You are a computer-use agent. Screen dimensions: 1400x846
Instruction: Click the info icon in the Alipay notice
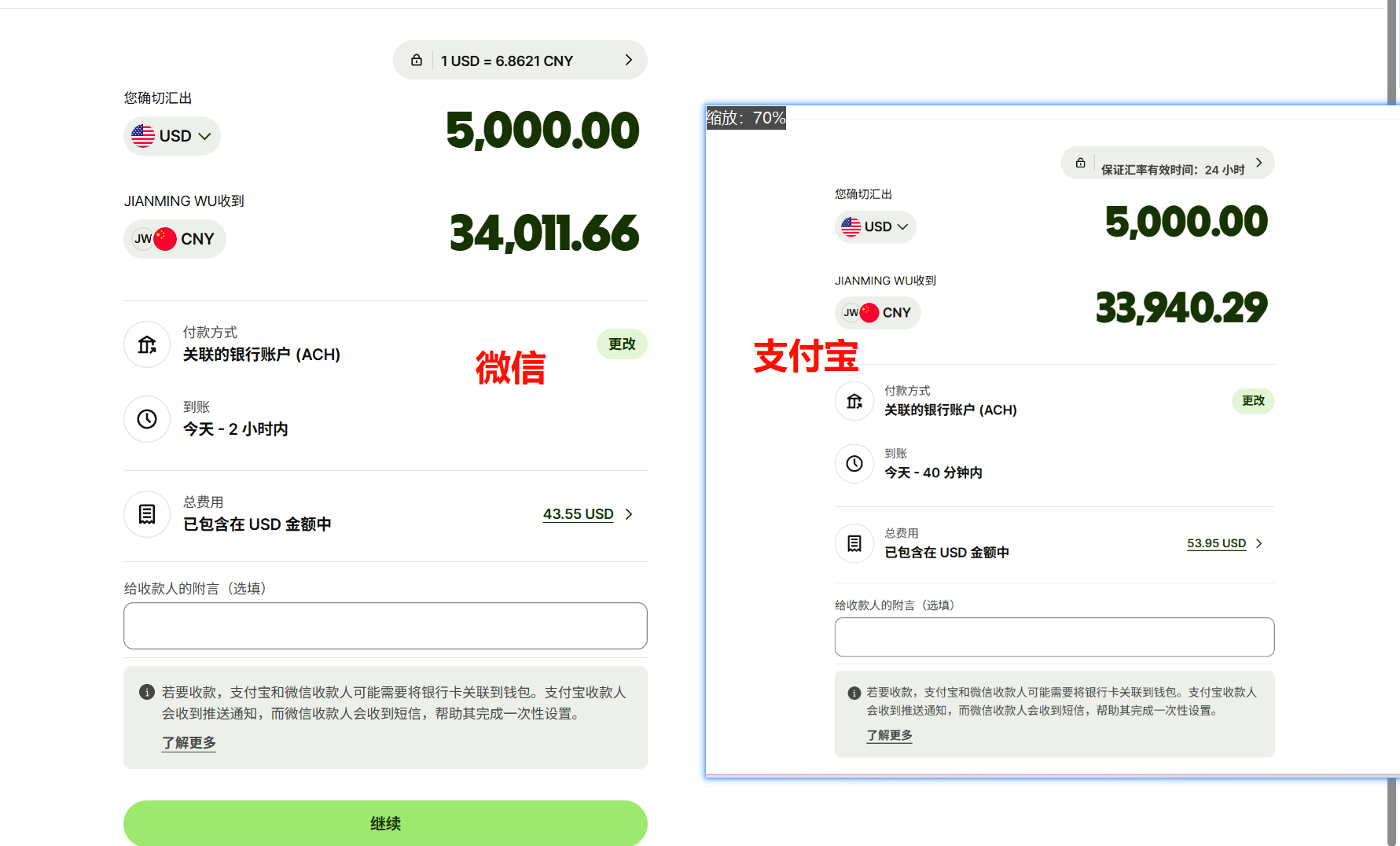click(x=854, y=692)
